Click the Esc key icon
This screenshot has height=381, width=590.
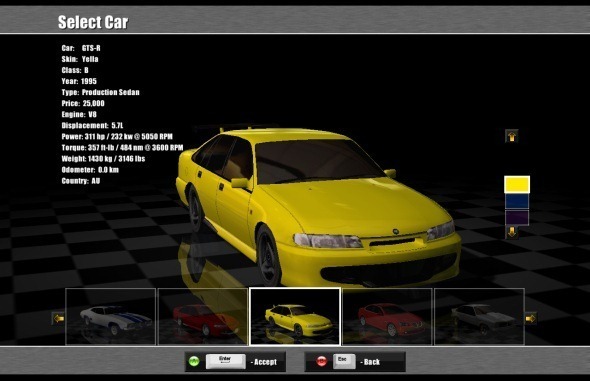tap(344, 361)
